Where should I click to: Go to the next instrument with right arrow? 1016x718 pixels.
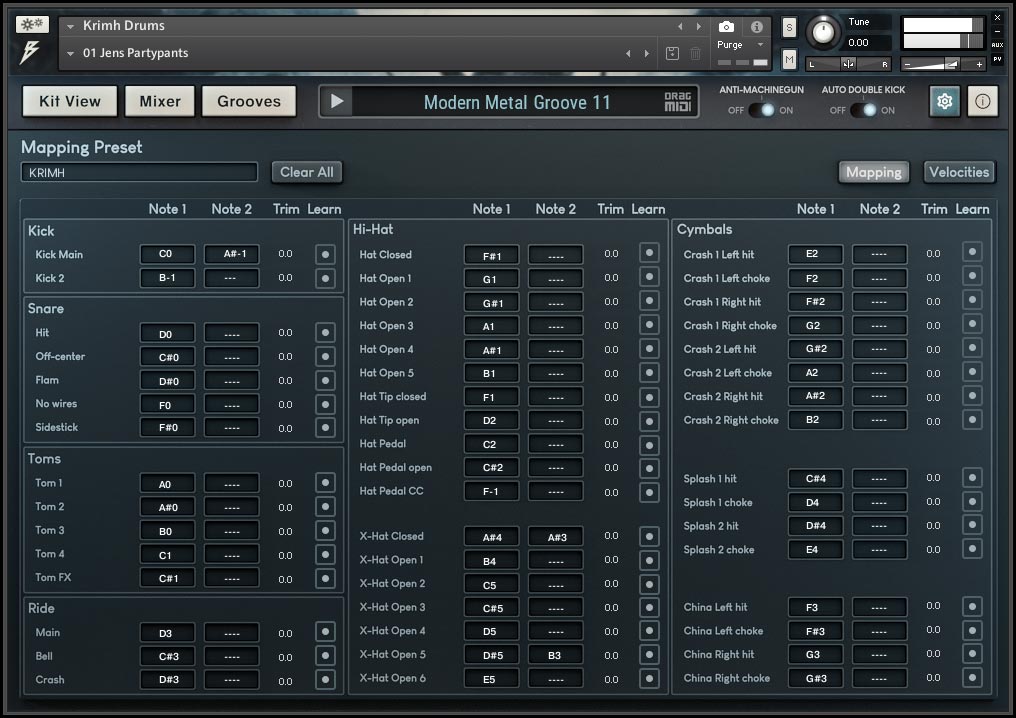click(698, 27)
